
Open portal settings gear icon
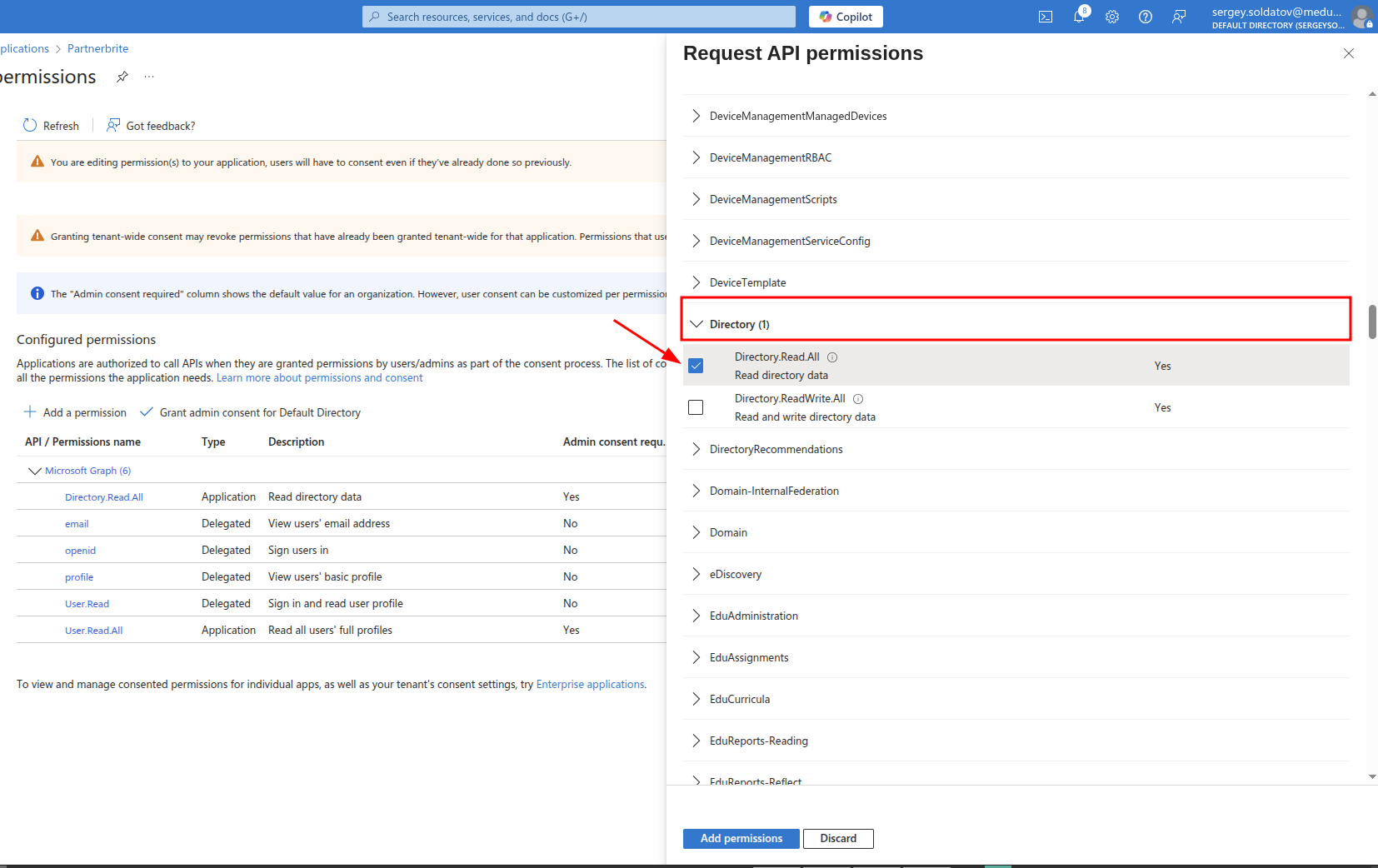pyautogui.click(x=1112, y=17)
